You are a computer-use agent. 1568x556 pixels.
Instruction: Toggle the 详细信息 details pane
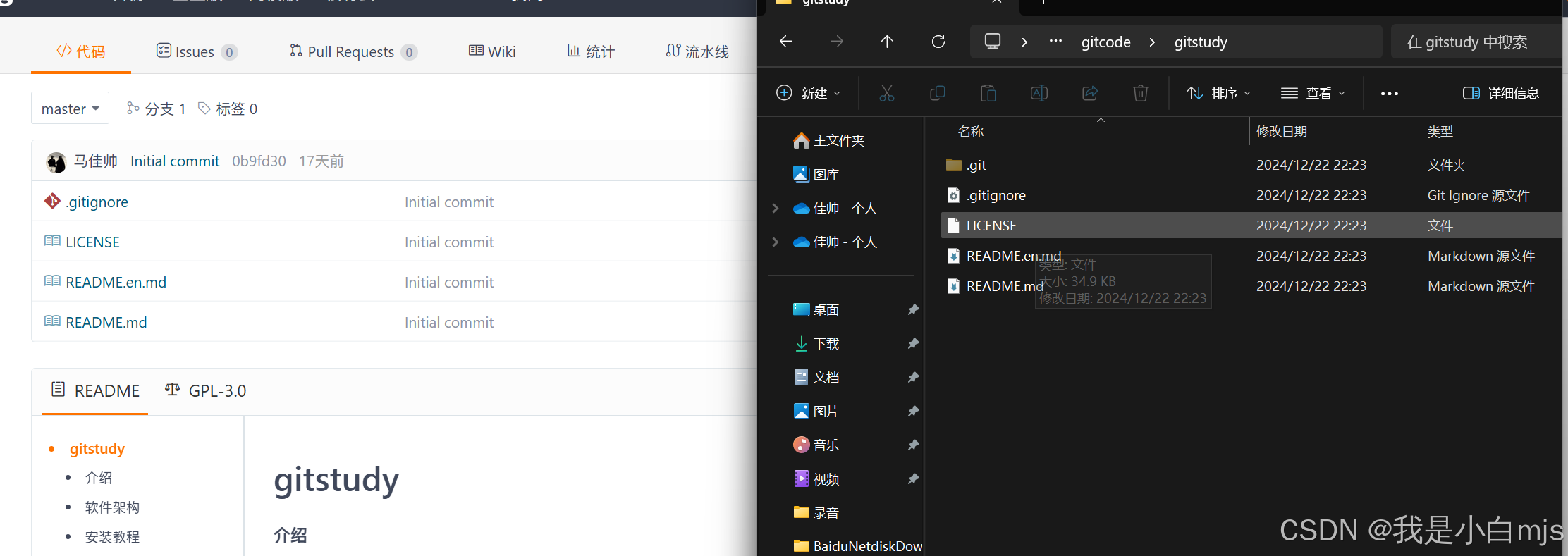point(1501,93)
